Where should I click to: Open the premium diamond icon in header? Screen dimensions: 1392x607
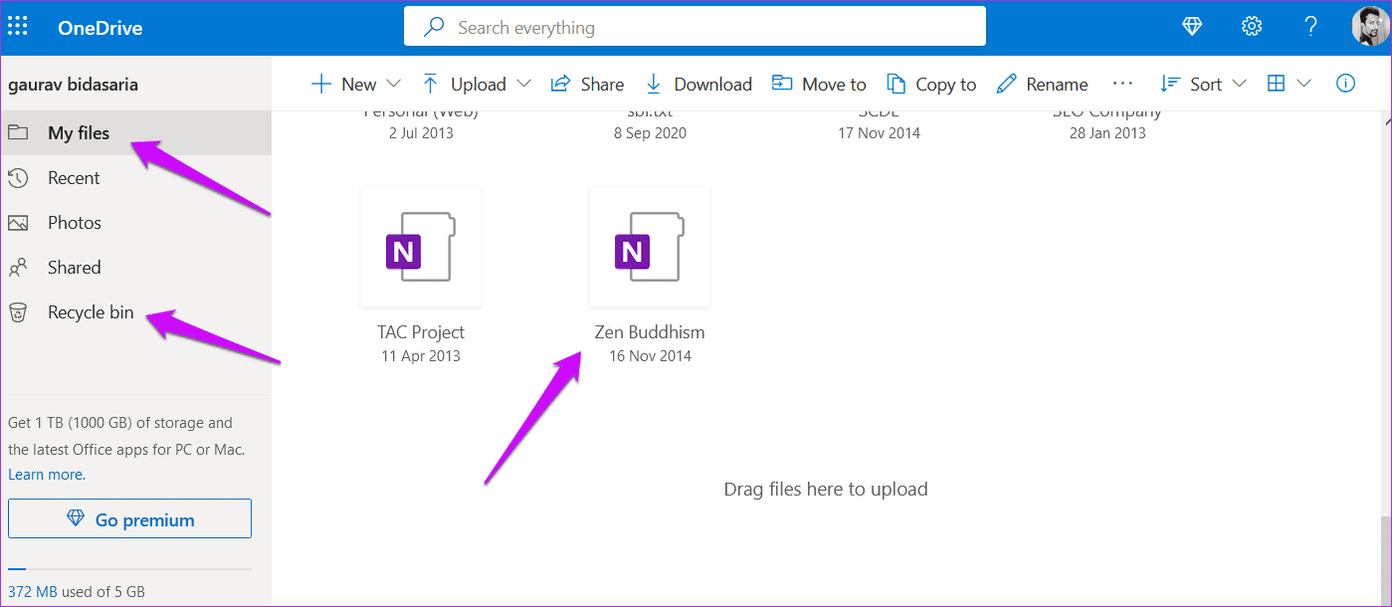pyautogui.click(x=1192, y=27)
